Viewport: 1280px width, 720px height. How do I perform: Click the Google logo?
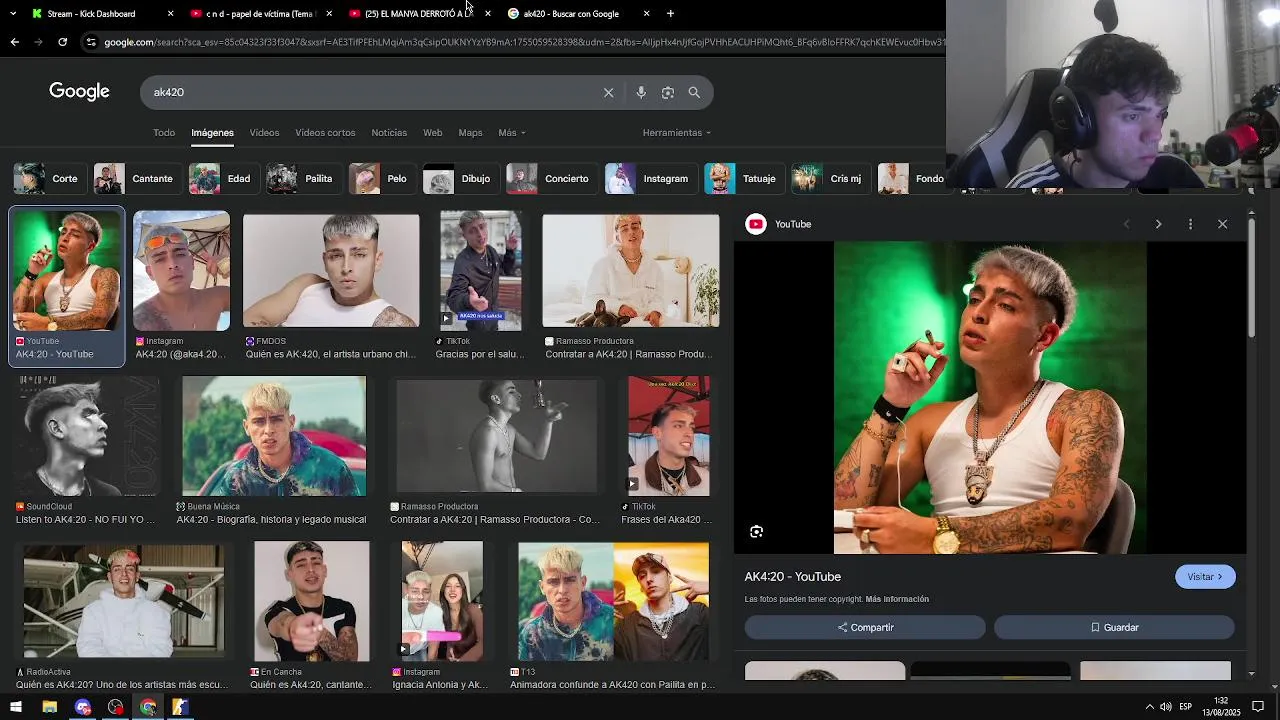(79, 92)
